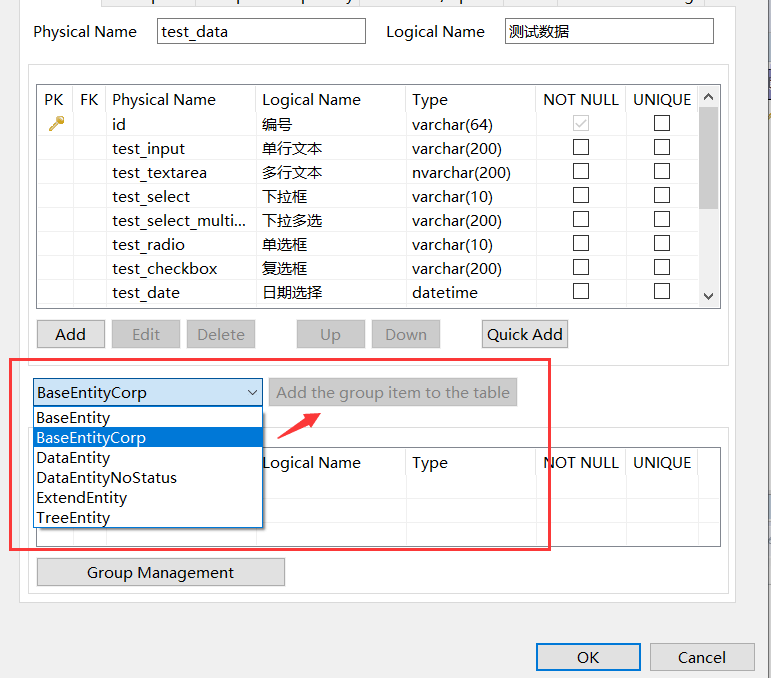
Task: Select the test_select_multi... row
Action: [368, 220]
